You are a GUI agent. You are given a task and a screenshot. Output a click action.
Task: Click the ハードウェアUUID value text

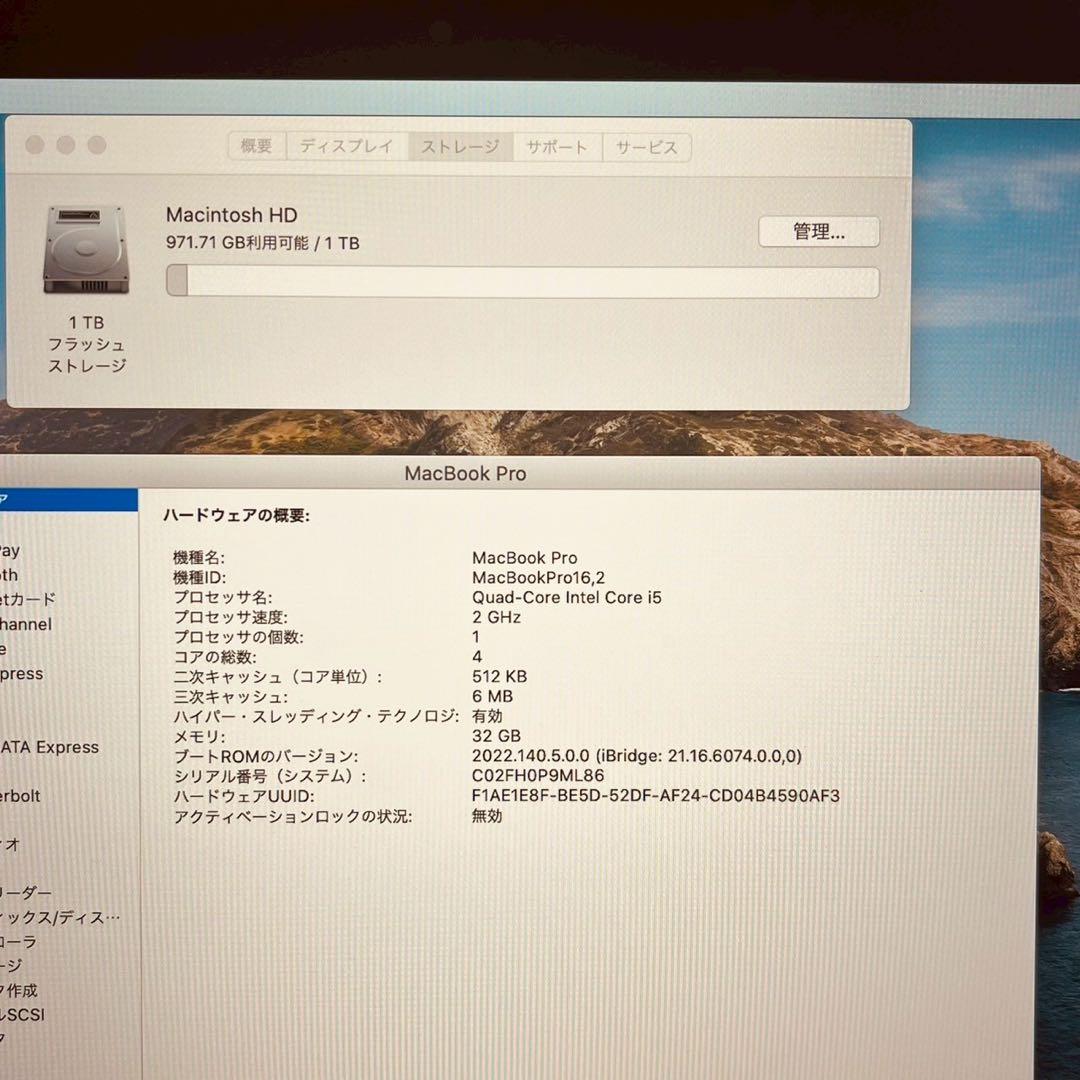(x=655, y=796)
